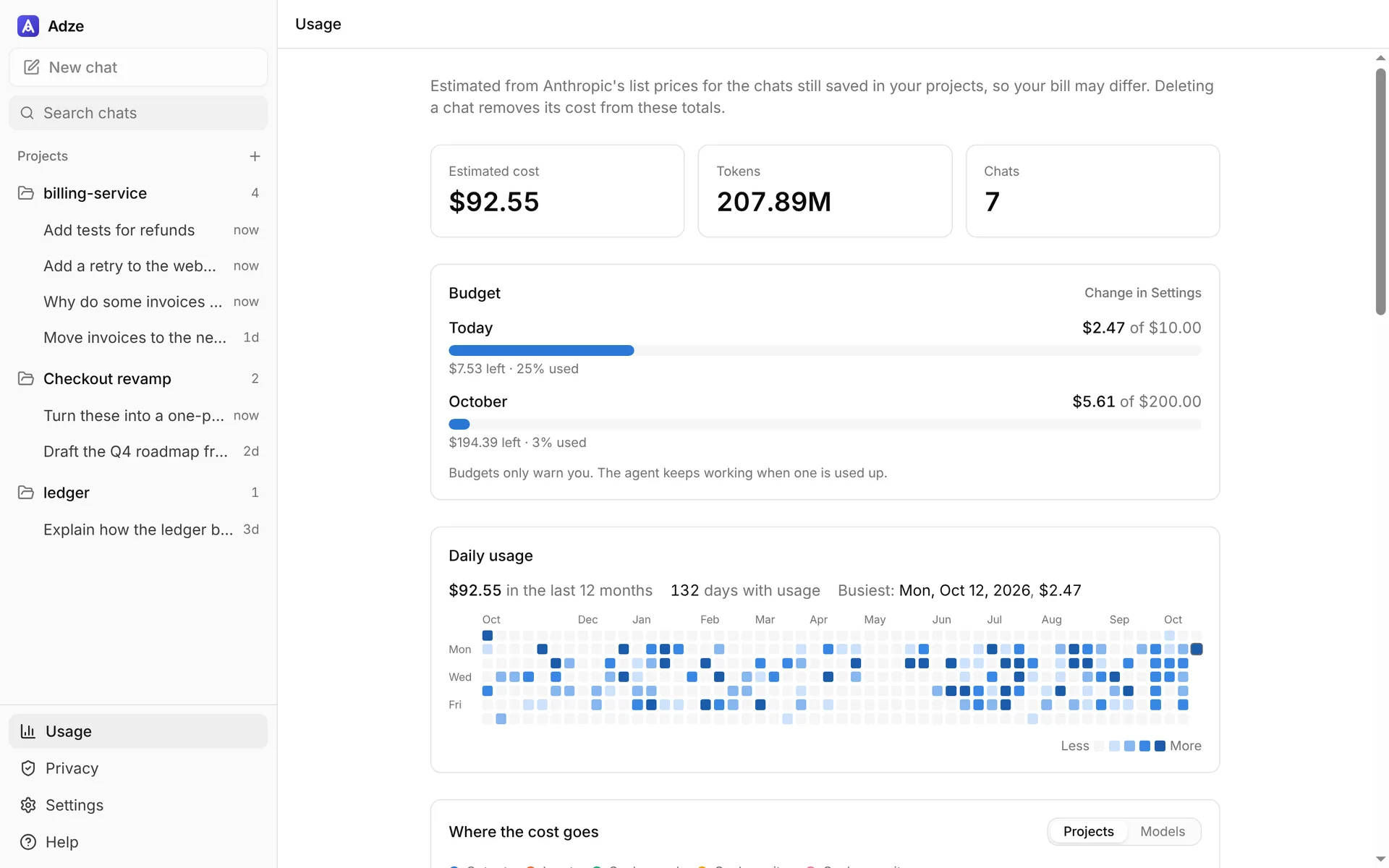The image size is (1389, 868).
Task: Click the Help question mark icon
Action: pos(28,842)
